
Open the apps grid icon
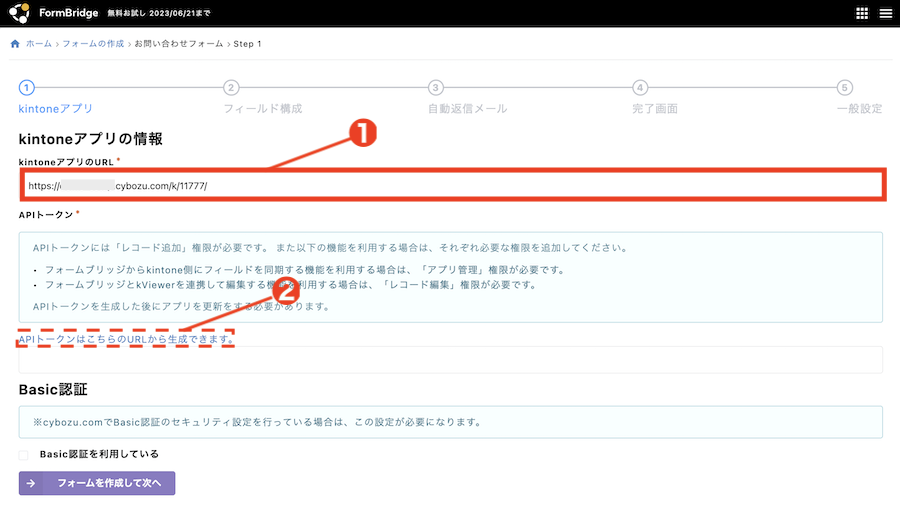862,13
